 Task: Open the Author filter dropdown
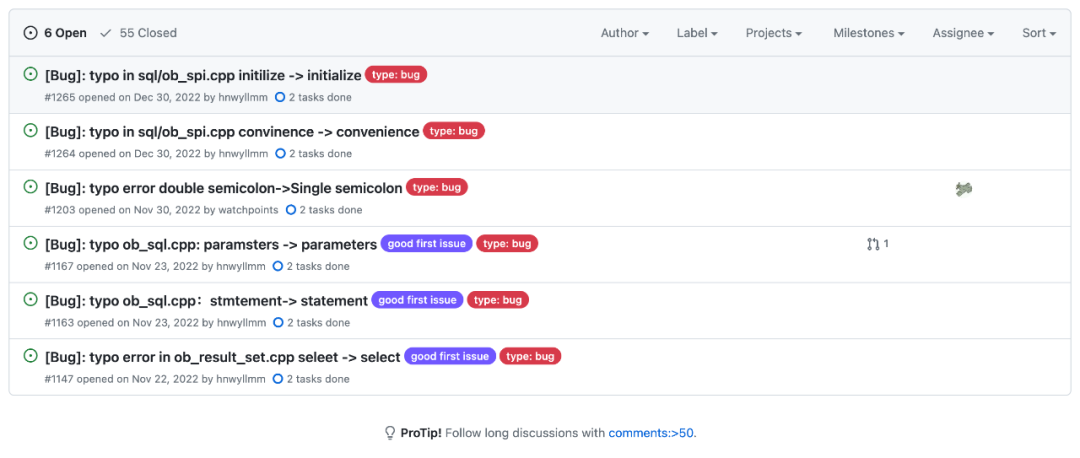(624, 33)
